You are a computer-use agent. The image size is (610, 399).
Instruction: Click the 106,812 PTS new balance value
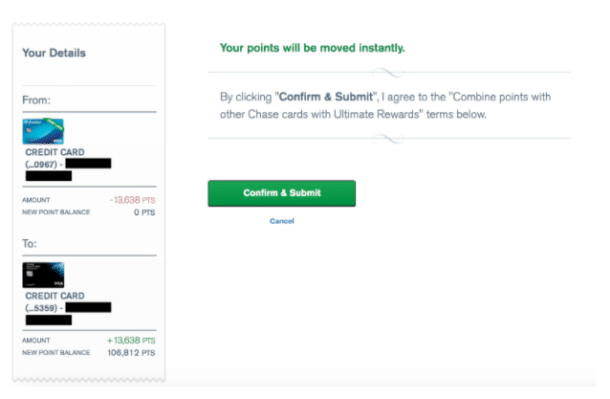131,353
